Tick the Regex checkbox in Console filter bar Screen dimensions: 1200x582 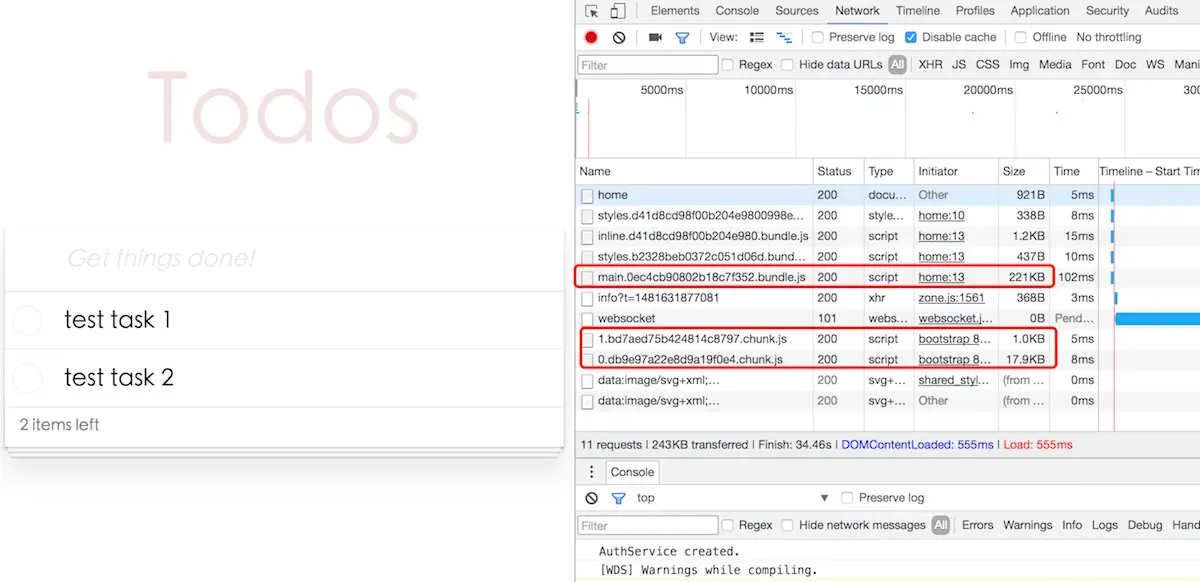728,525
